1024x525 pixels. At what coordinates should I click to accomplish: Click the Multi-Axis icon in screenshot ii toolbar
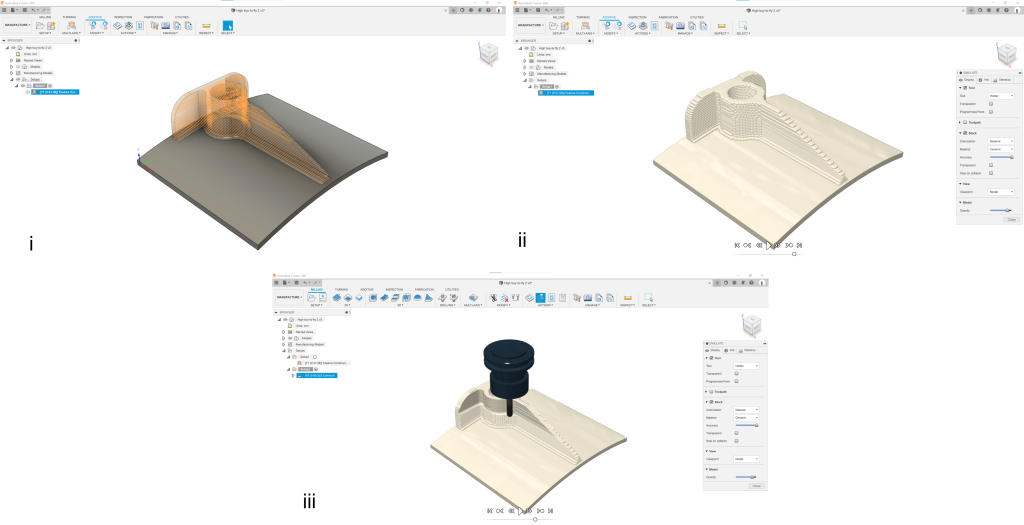pyautogui.click(x=585, y=25)
